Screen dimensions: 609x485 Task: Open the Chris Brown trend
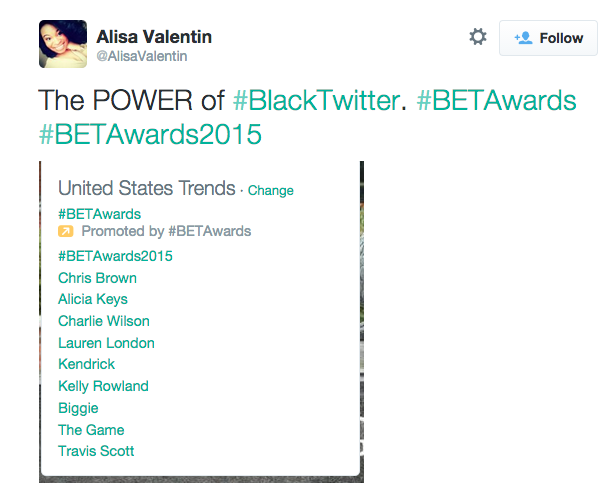point(97,278)
